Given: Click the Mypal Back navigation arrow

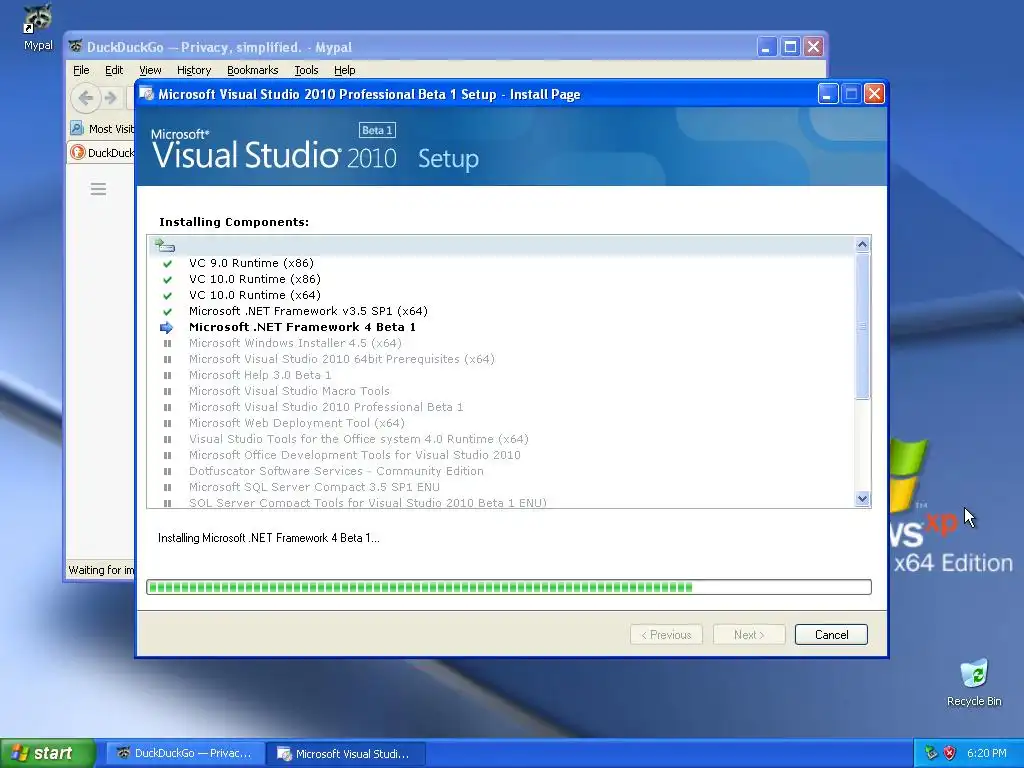Looking at the screenshot, I should coord(86,98).
